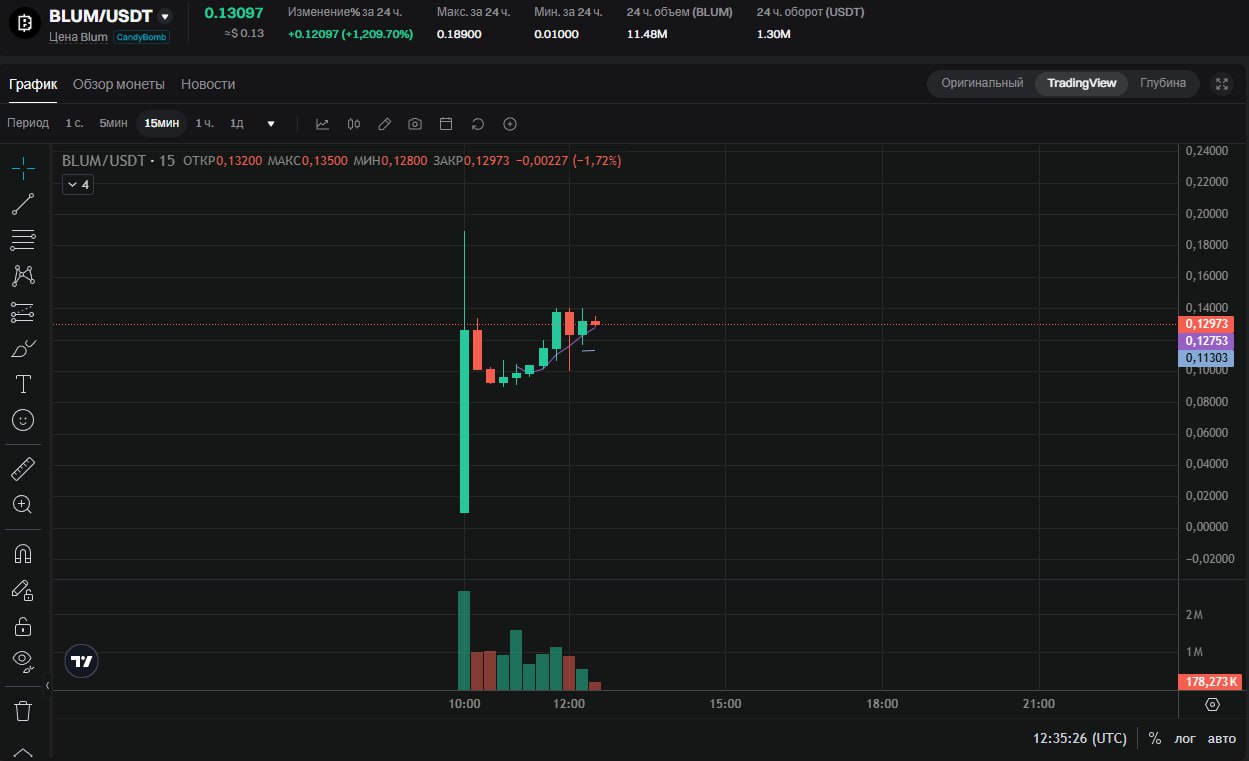Click the 0,20000 price axis label
1249x761 pixels.
(x=1205, y=214)
